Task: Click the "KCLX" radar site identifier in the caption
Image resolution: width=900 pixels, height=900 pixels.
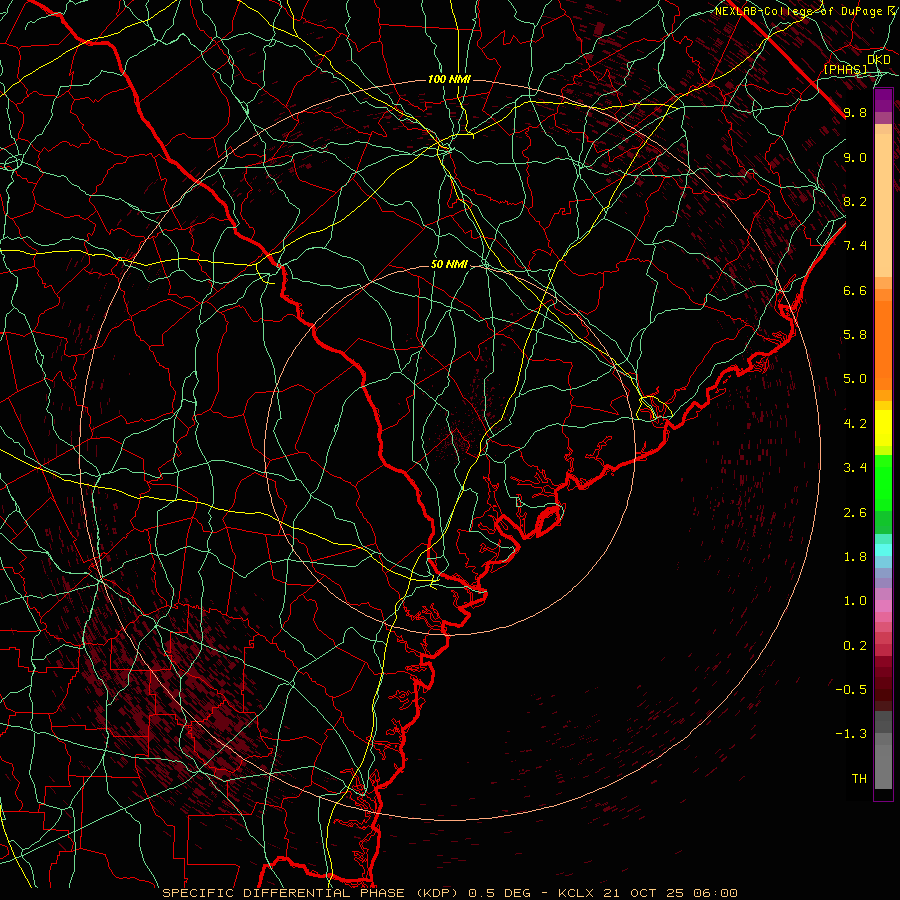Action: point(577,893)
